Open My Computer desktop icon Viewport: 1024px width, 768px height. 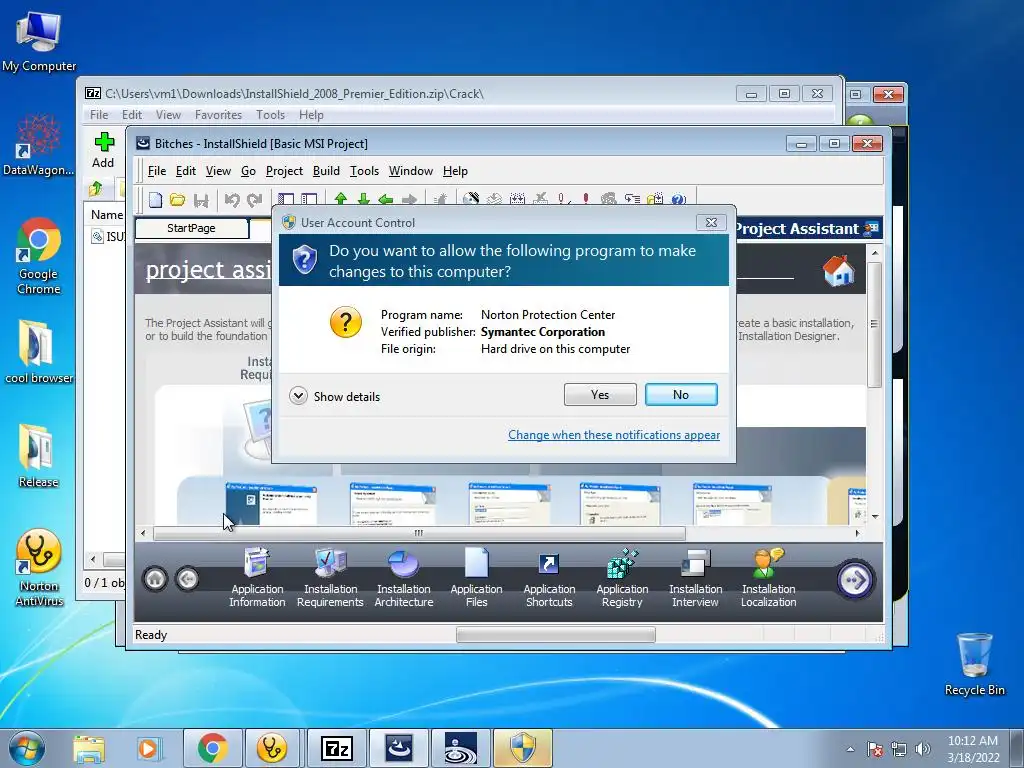coord(39,42)
